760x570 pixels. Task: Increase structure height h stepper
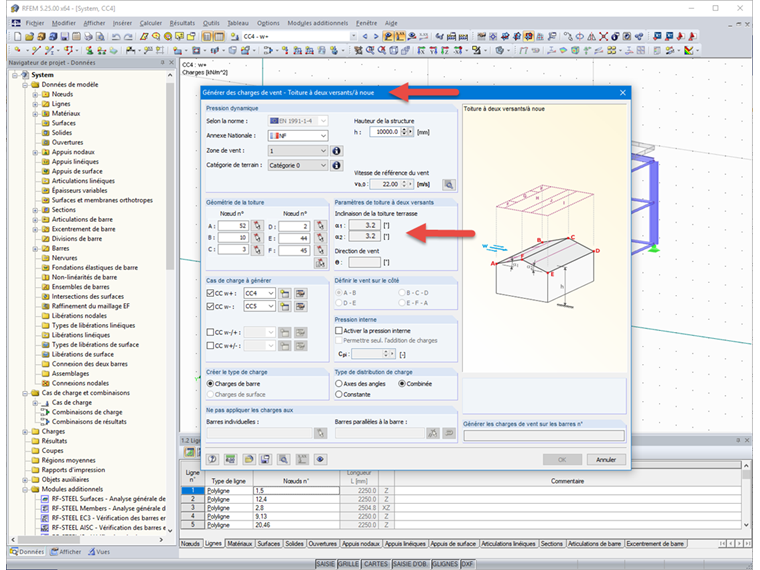click(404, 130)
